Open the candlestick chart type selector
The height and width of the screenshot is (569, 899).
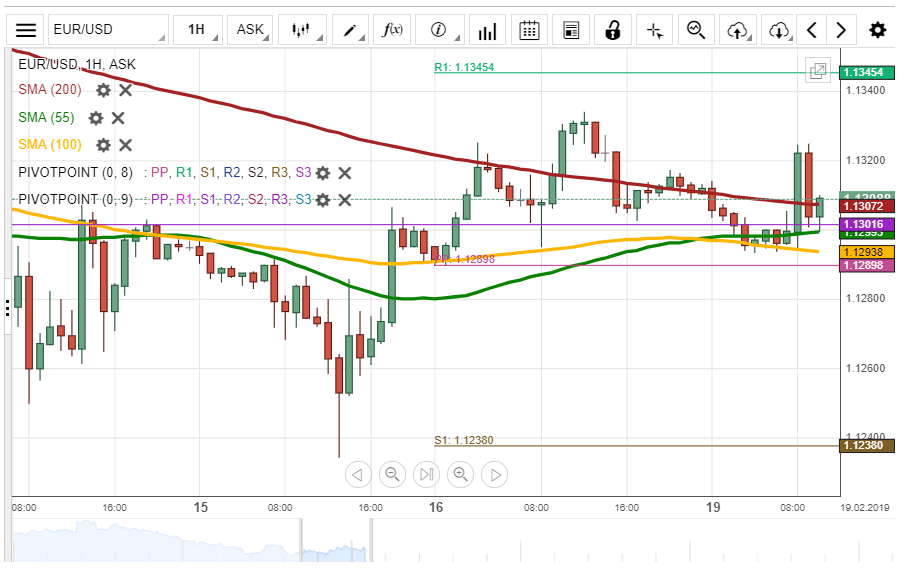pyautogui.click(x=302, y=30)
